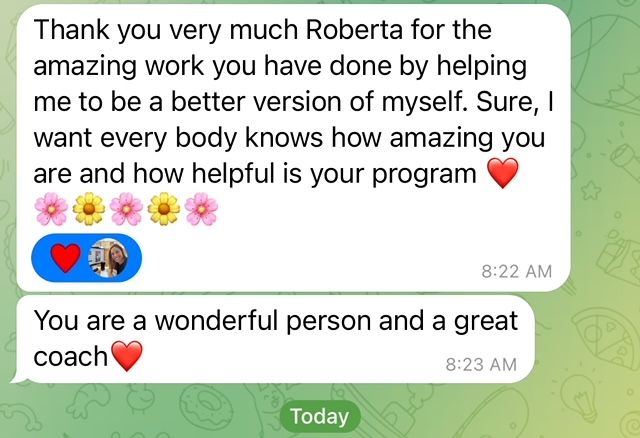Click the phrase "better version of myself"
This screenshot has height=438, width=640.
point(318,102)
